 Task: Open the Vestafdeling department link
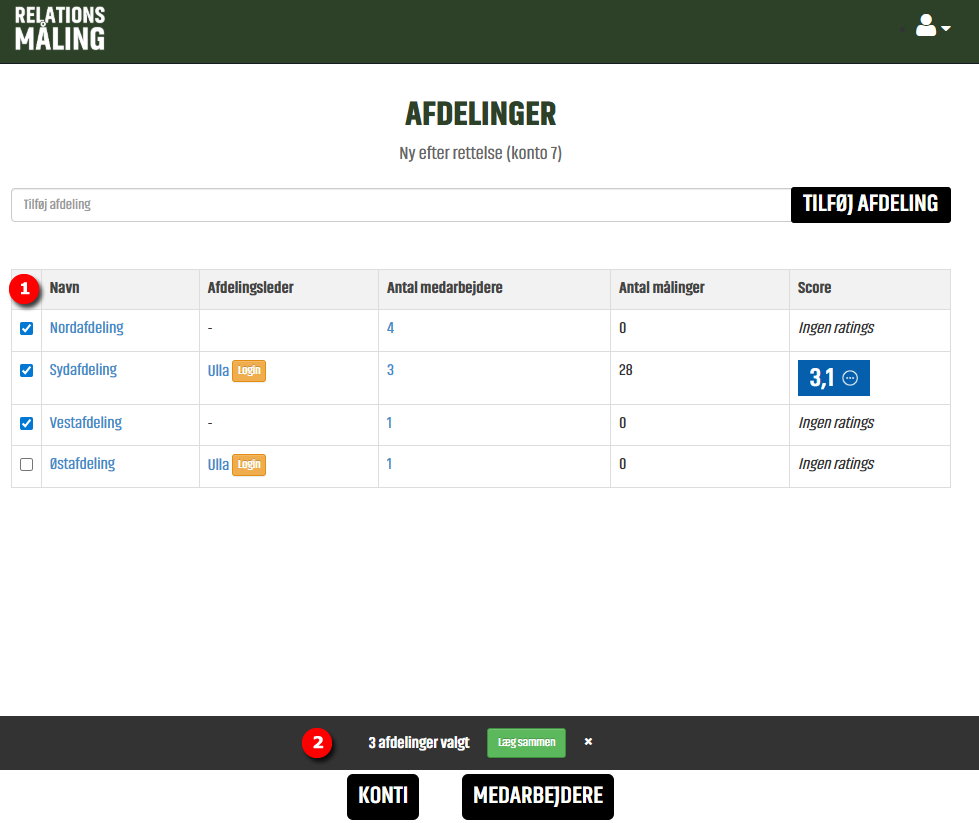86,423
